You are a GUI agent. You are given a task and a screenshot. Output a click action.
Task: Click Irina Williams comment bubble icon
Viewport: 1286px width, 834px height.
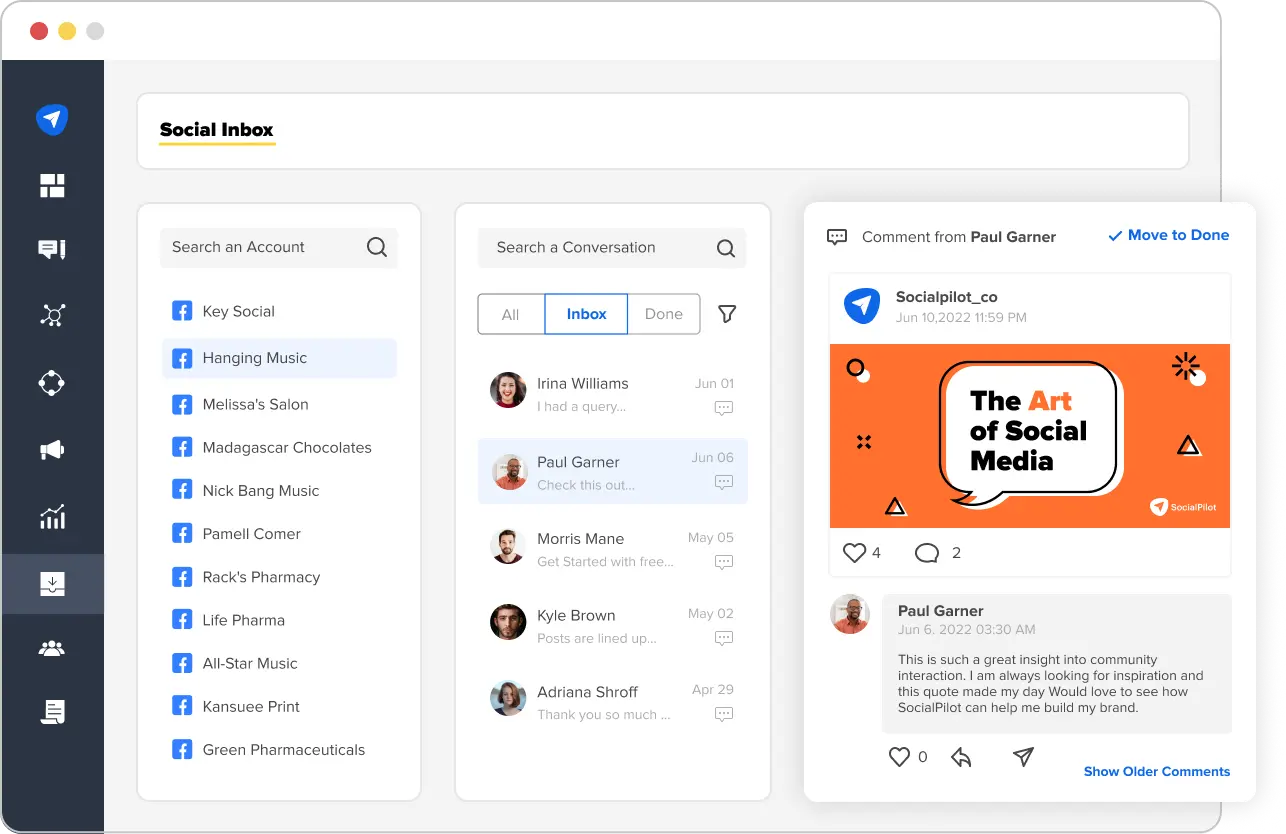(724, 408)
